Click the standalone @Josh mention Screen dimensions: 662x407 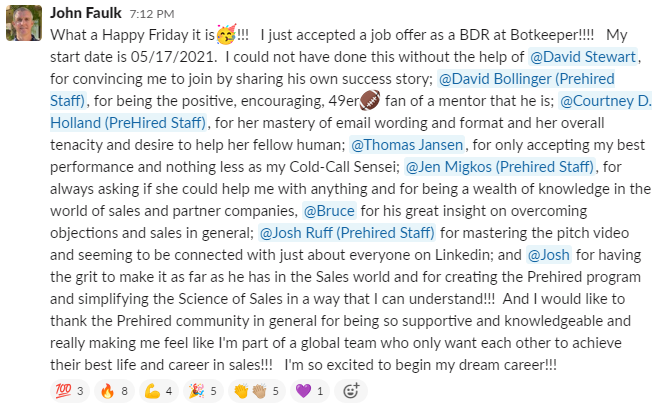548,255
